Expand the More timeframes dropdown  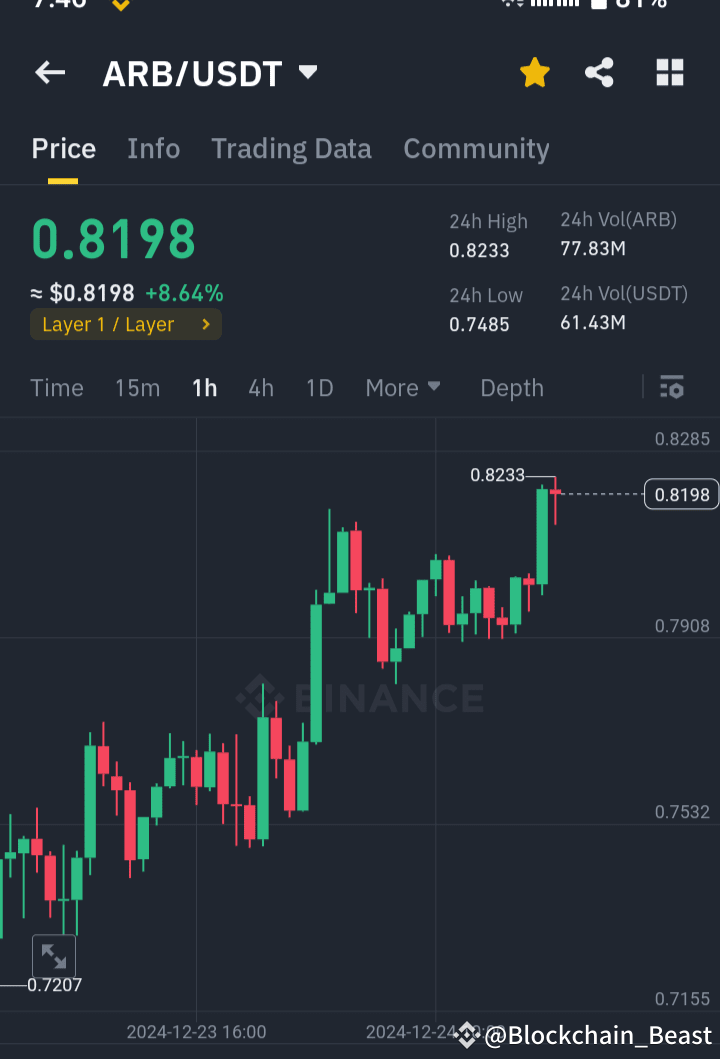[403, 387]
